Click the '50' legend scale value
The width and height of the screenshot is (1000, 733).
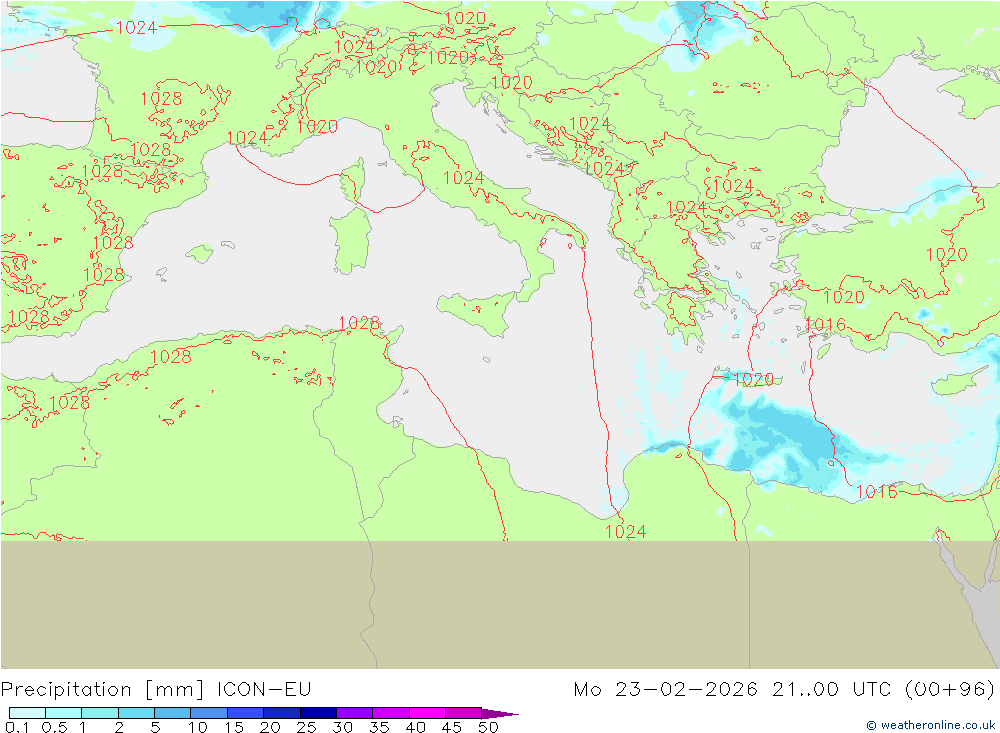click(x=488, y=727)
